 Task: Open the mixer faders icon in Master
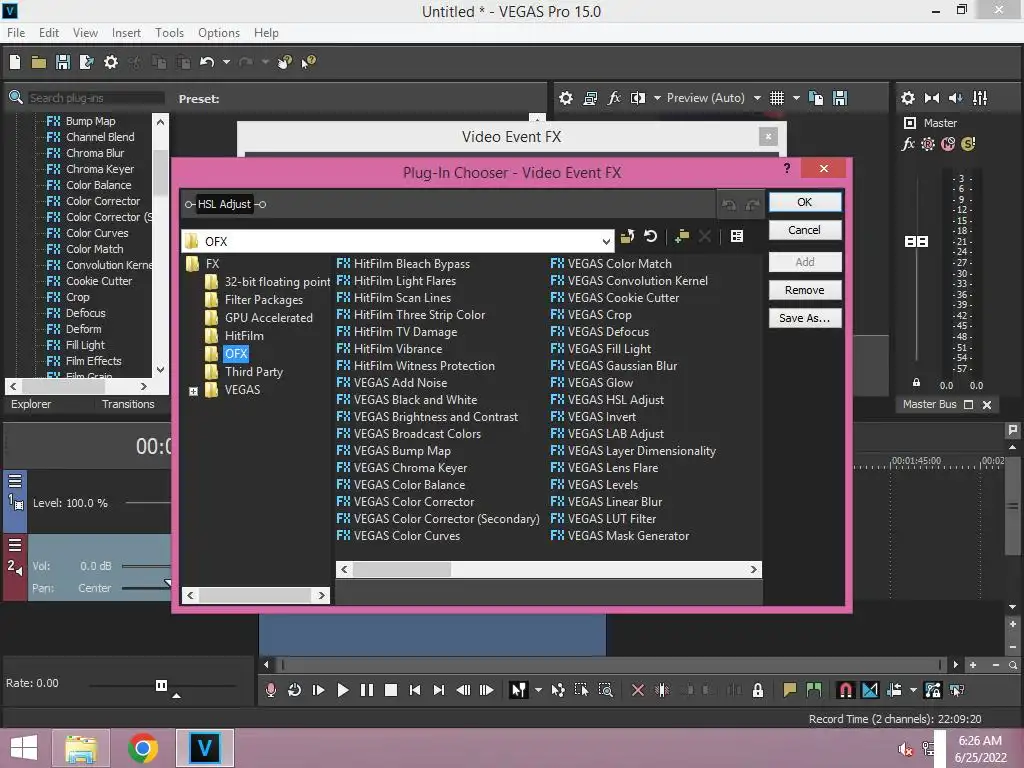[x=980, y=98]
